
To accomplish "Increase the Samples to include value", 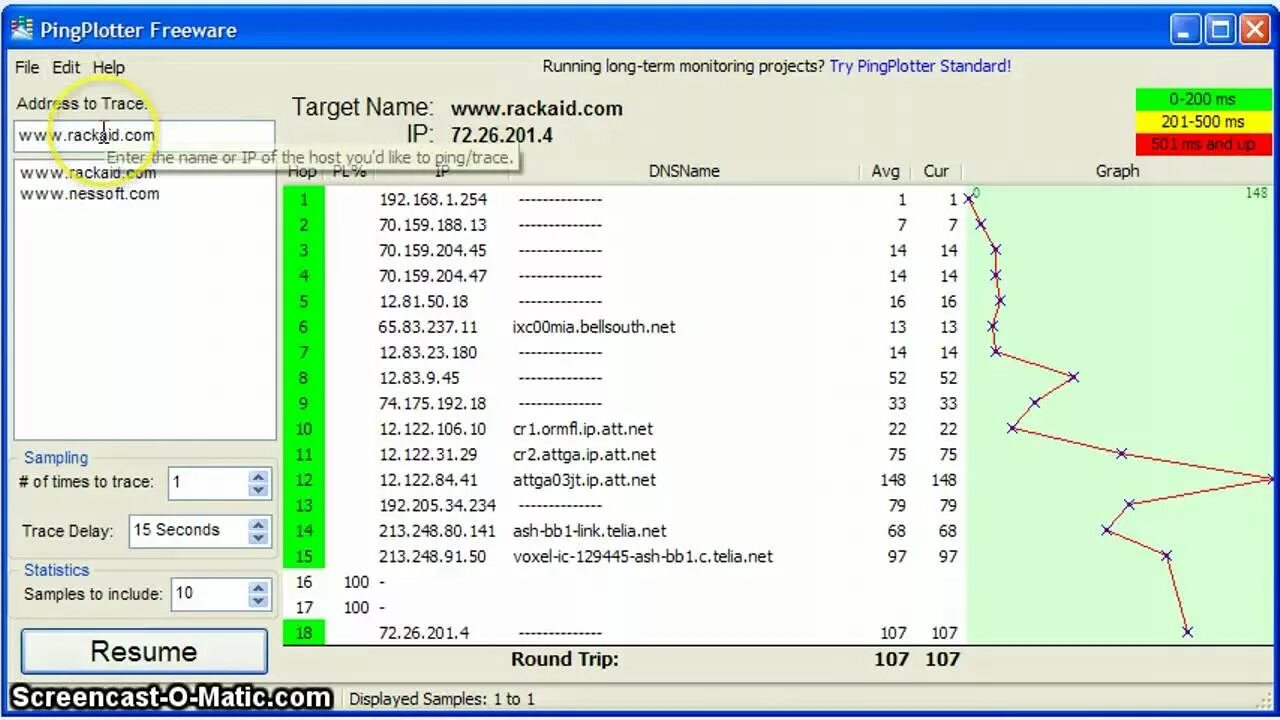I will pos(259,587).
